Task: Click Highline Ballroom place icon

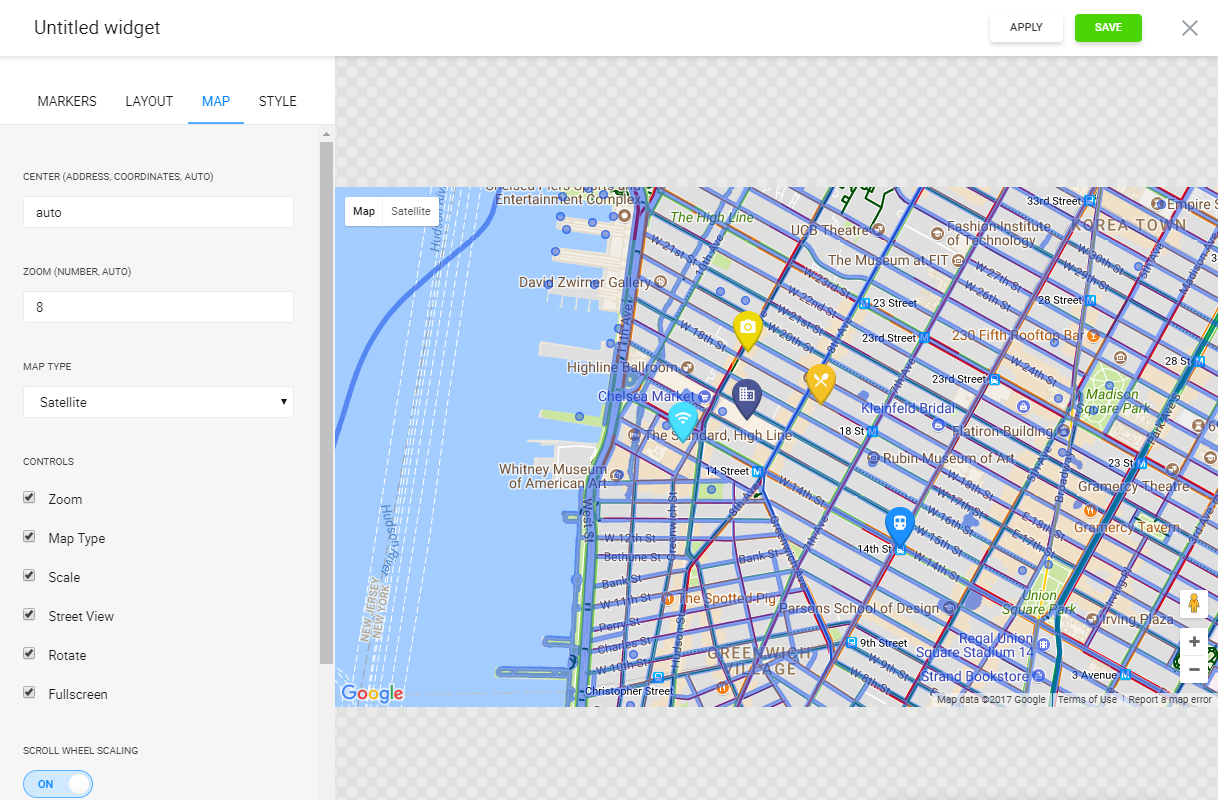Action: click(685, 368)
